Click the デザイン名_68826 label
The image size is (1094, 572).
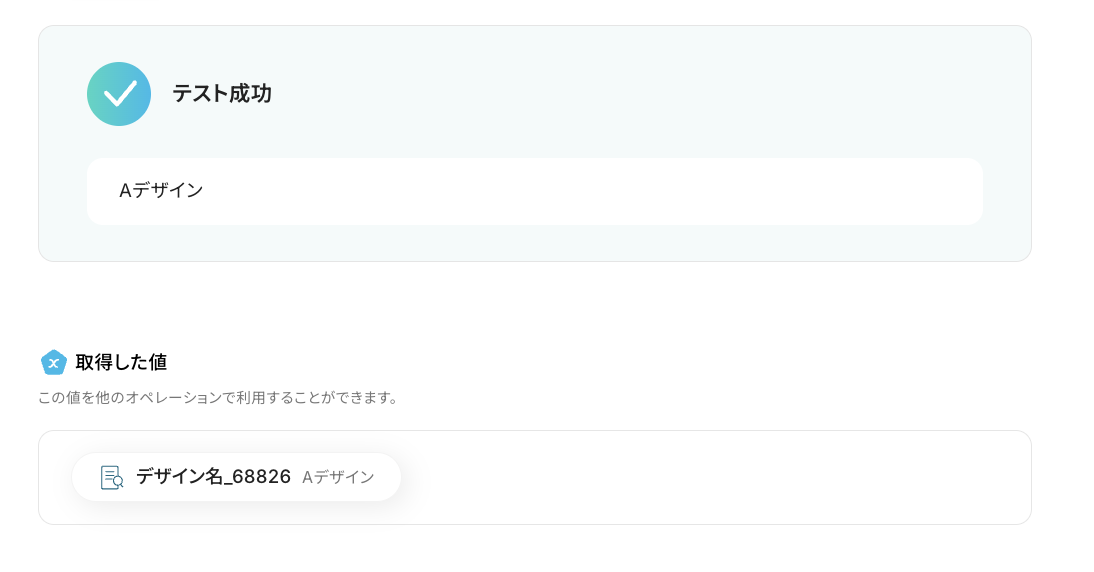tap(213, 477)
